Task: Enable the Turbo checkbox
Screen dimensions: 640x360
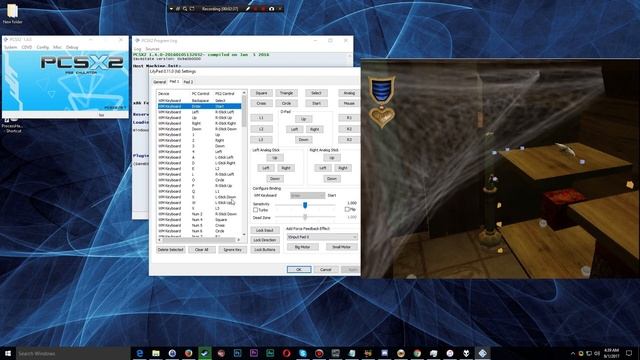Action: pos(256,210)
